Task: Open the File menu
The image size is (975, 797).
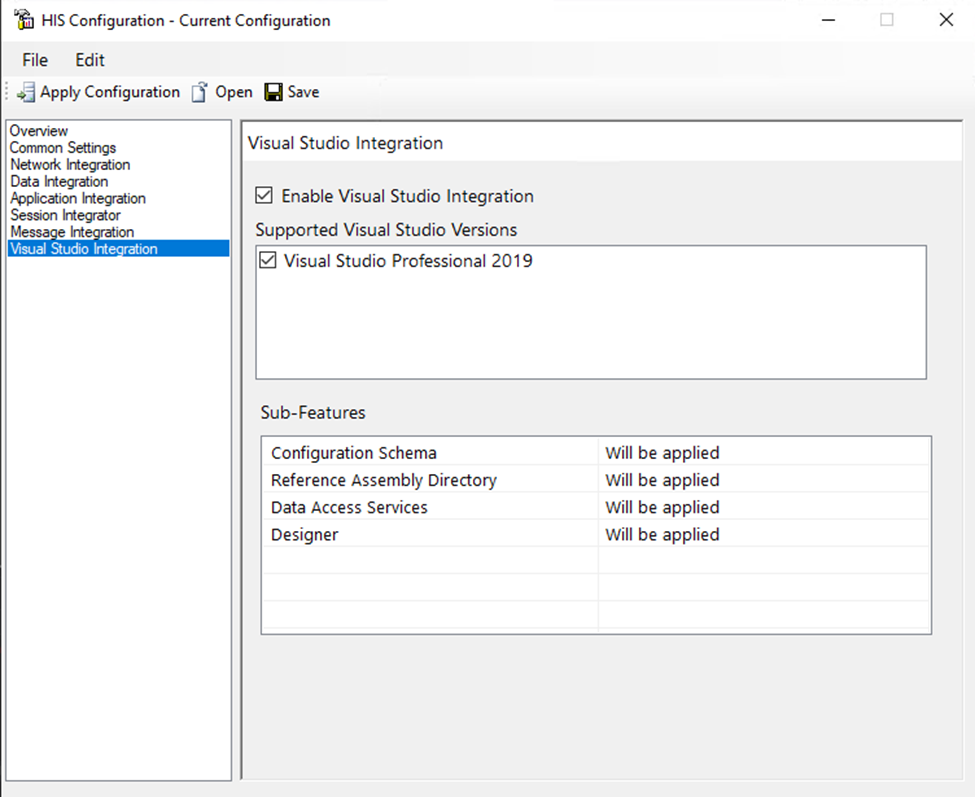Action: click(35, 60)
